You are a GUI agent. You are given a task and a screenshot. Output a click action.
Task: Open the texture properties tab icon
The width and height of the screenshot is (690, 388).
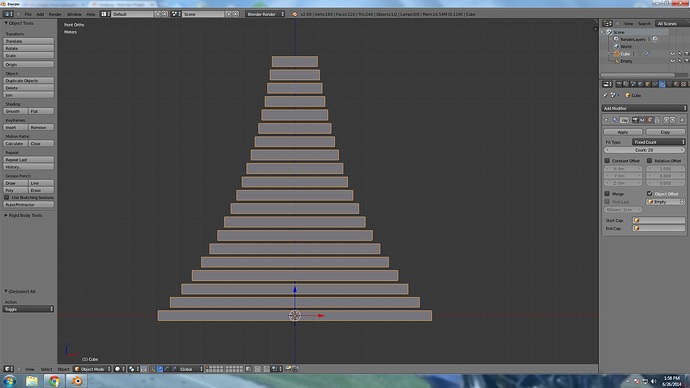(683, 84)
